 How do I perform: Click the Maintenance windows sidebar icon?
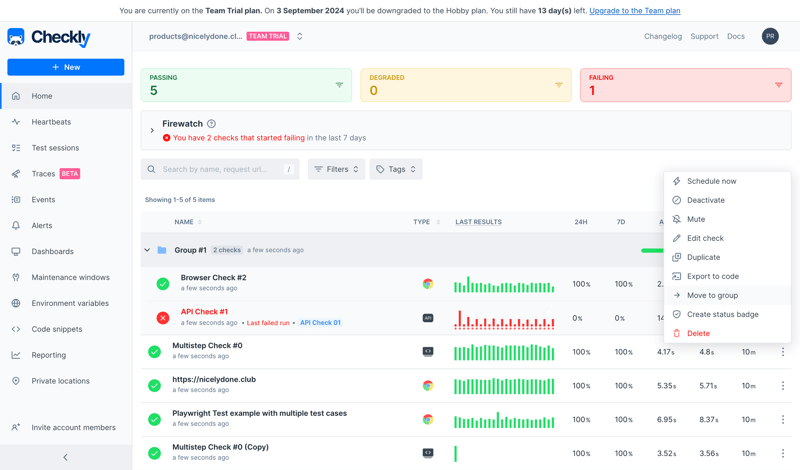tap(16, 278)
